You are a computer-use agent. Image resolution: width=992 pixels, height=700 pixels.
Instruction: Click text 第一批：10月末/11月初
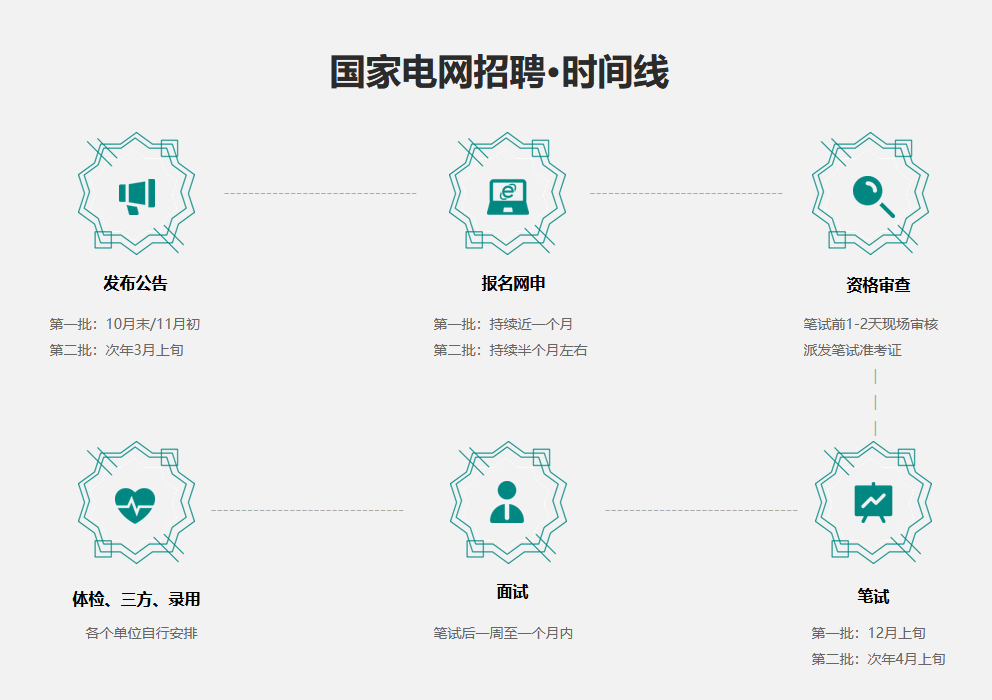[x=125, y=324]
